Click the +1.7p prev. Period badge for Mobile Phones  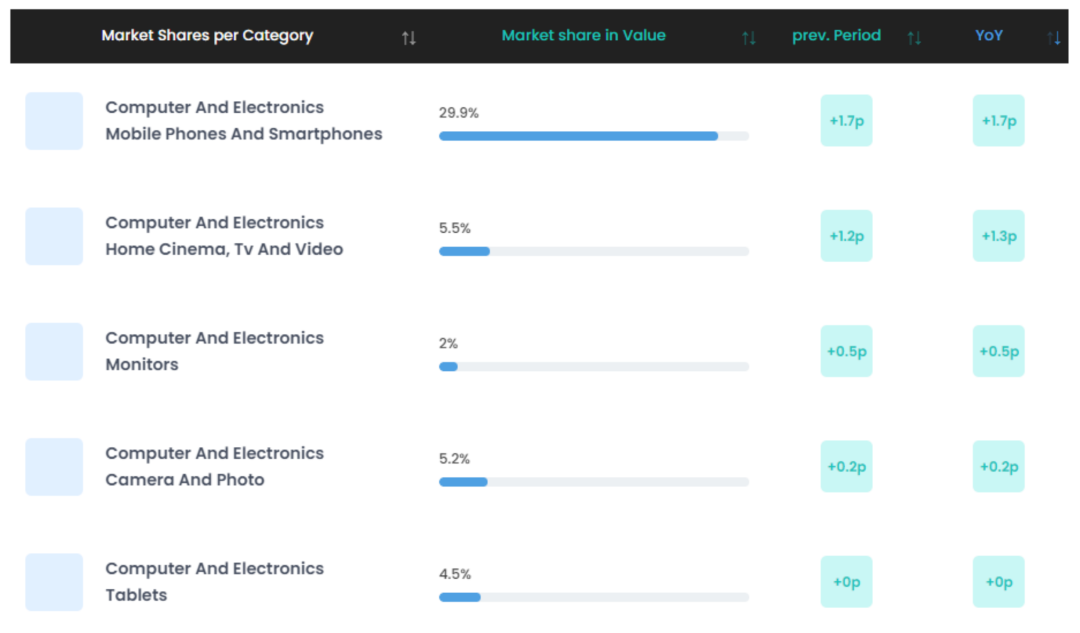click(846, 121)
